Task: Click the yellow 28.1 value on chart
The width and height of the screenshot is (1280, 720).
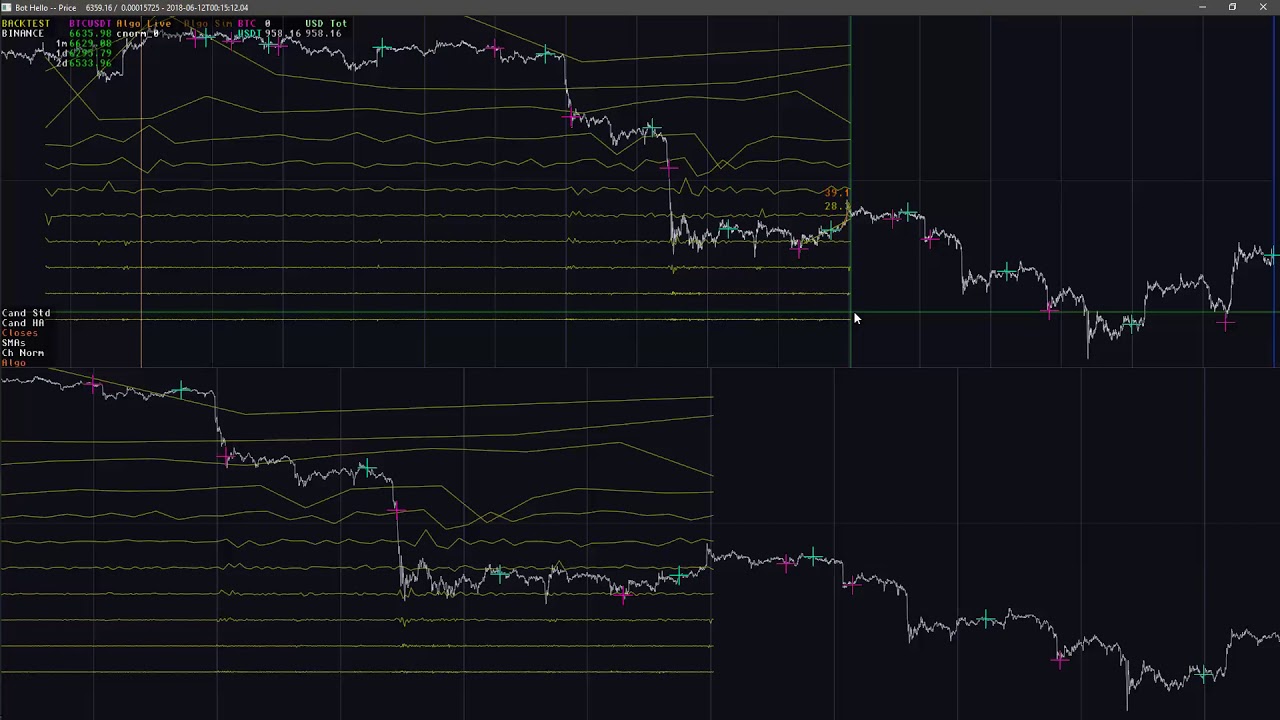Action: click(x=837, y=206)
